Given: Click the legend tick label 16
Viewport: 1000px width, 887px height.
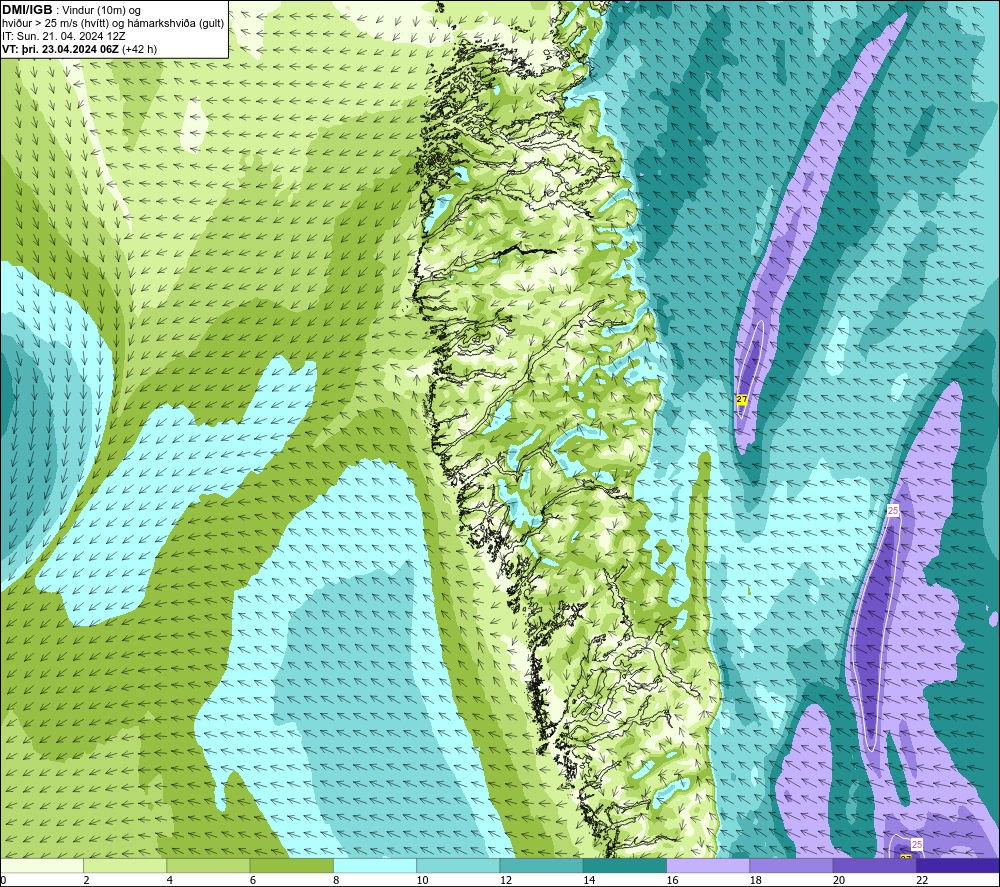Looking at the screenshot, I should [672, 880].
